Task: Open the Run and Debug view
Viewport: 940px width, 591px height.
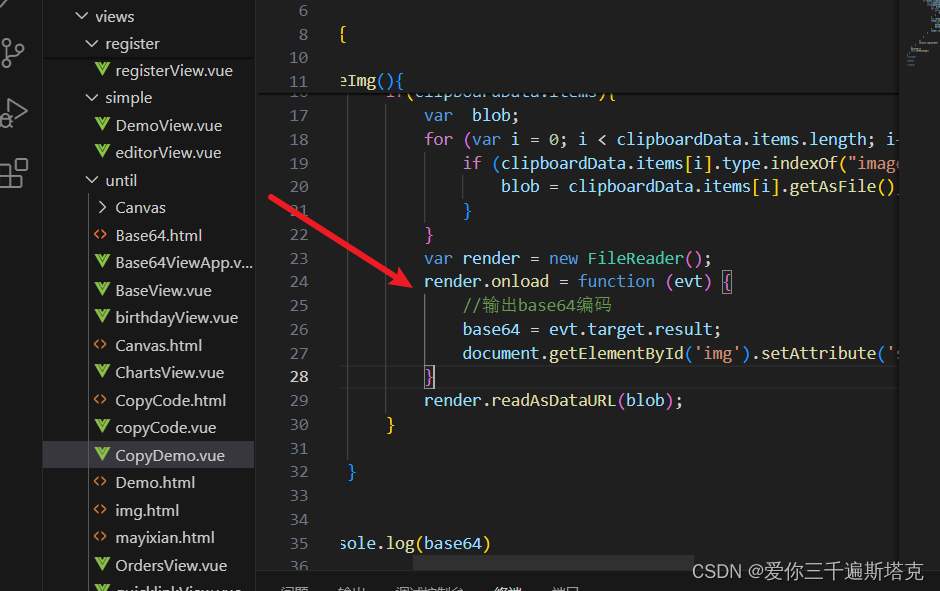Action: 13,113
